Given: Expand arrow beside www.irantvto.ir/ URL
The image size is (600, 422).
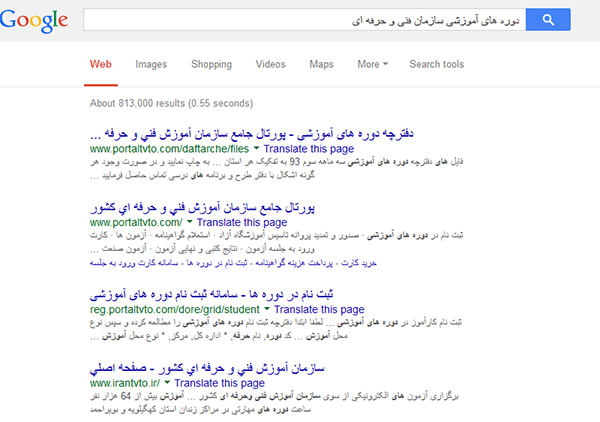Looking at the screenshot, I should pos(170,383).
